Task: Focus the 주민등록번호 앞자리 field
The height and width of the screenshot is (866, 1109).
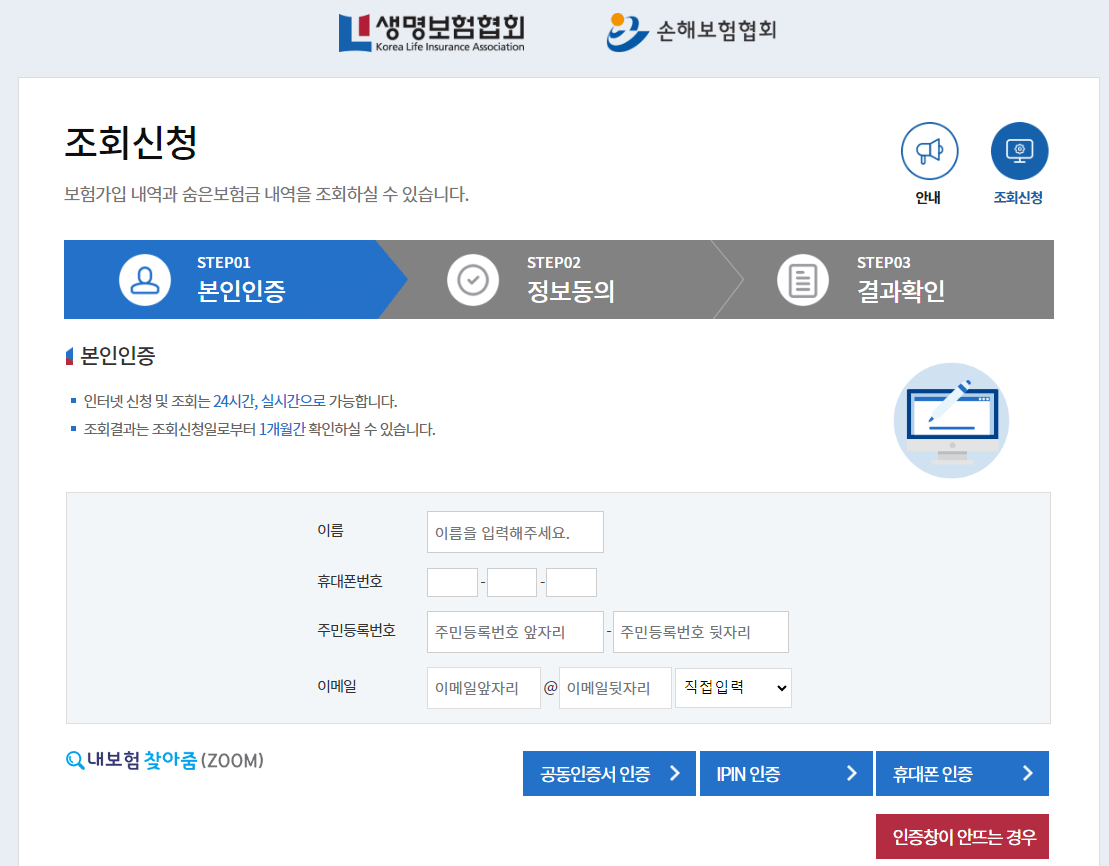Action: tap(515, 632)
